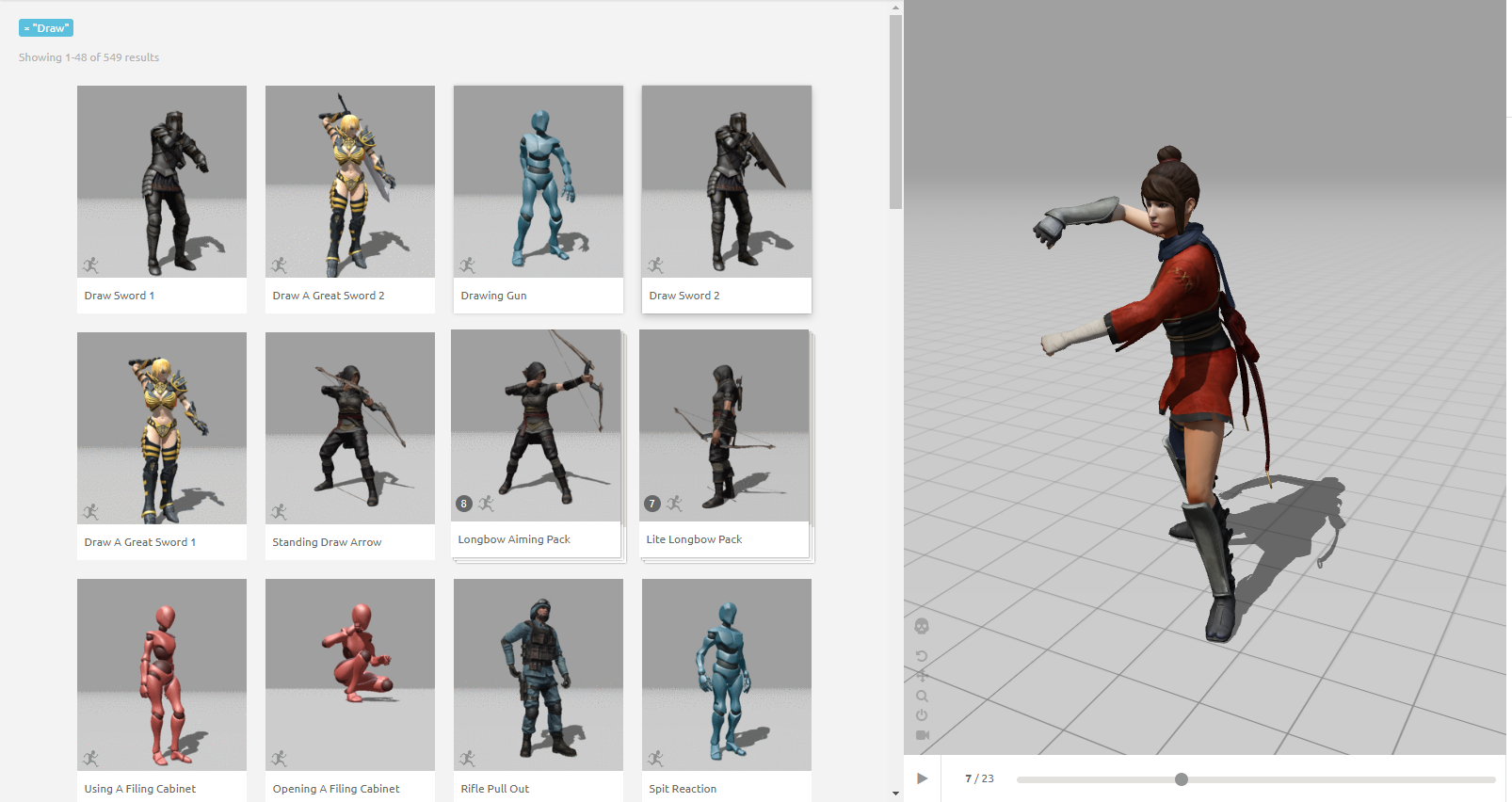Screen dimensions: 1512x802
Task: Click the power-shaped reset camera icon
Action: pos(922,715)
